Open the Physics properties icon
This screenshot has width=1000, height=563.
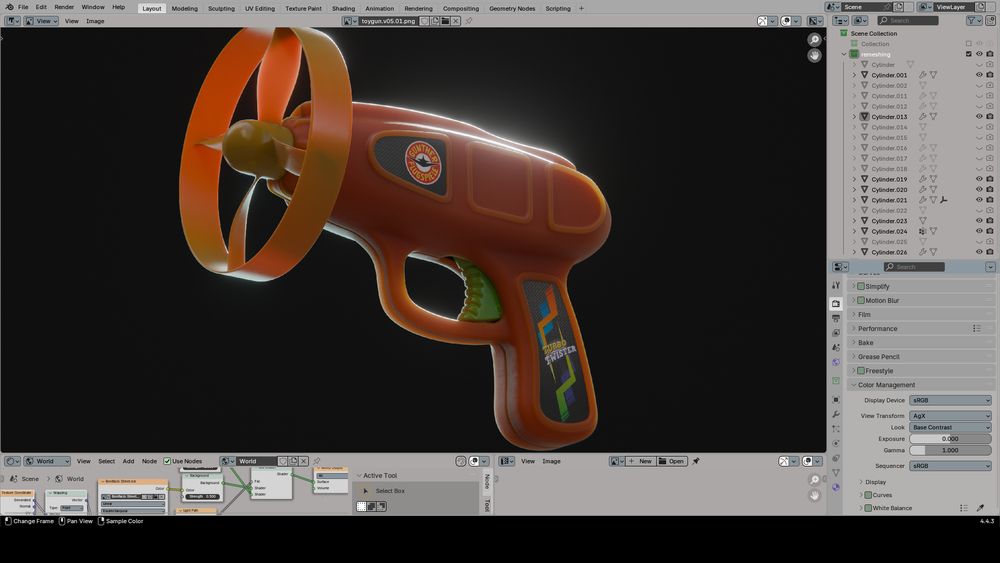click(x=836, y=443)
